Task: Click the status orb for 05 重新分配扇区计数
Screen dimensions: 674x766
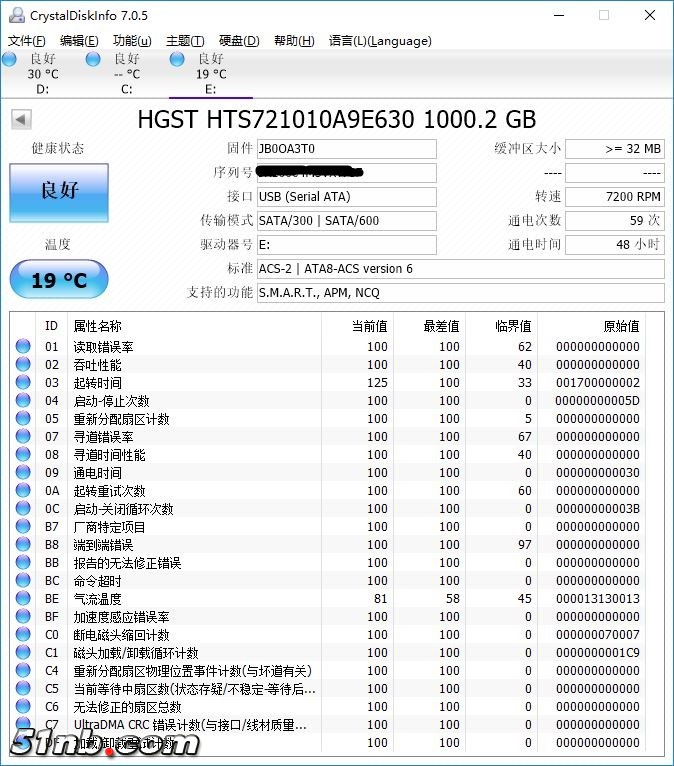Action: [23, 418]
